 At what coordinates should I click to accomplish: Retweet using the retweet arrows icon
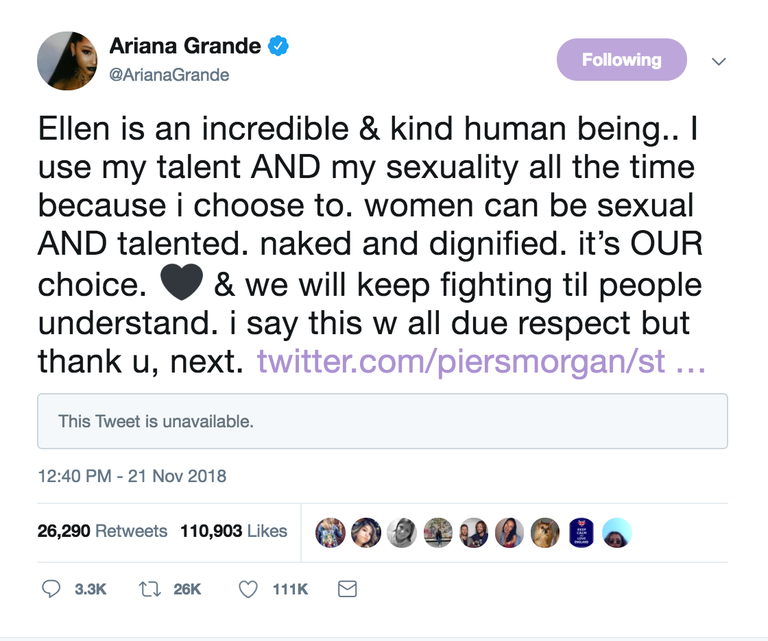point(149,589)
